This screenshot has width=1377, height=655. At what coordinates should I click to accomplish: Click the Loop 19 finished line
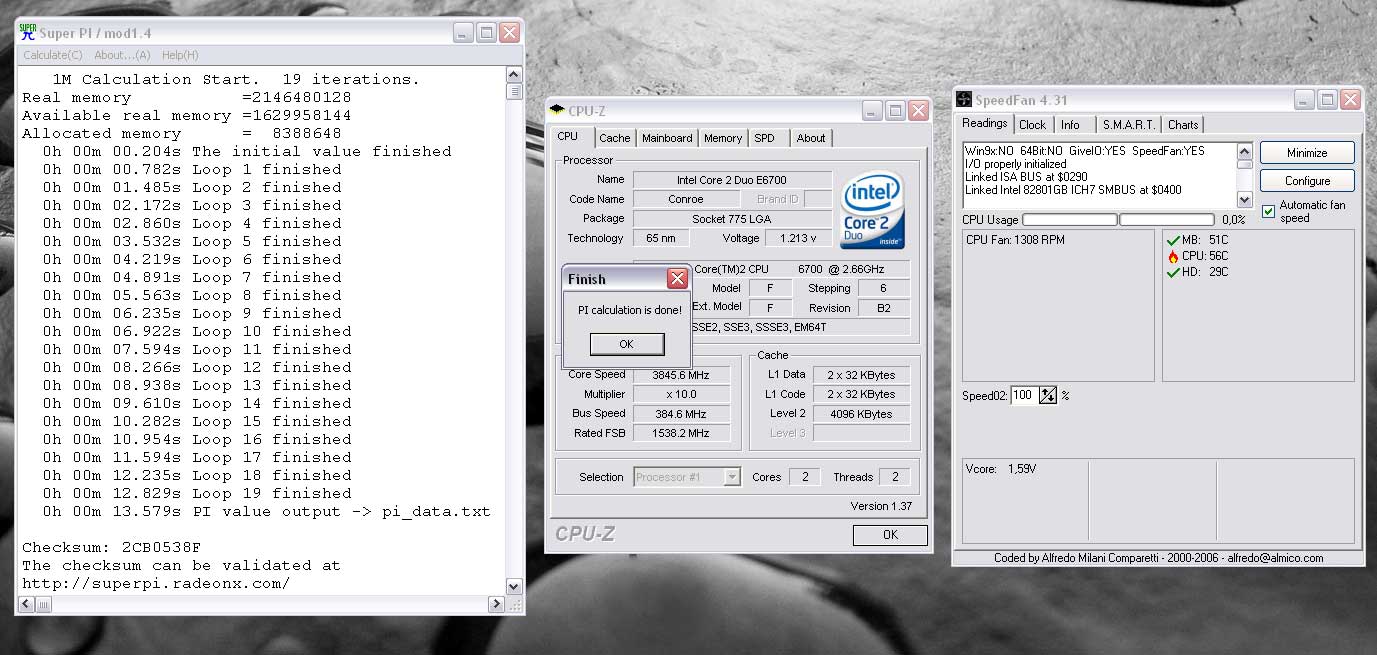[197, 493]
